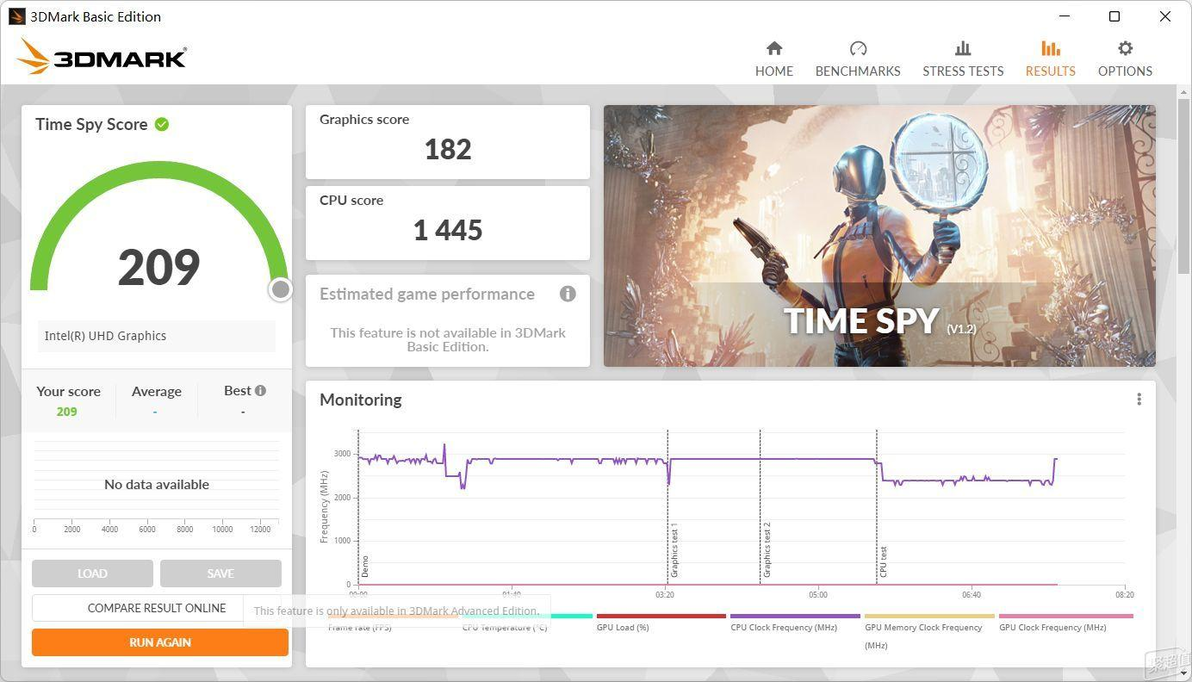Click the Time Spy Score 209 value
Screen dimensions: 1192x682
(x=159, y=268)
